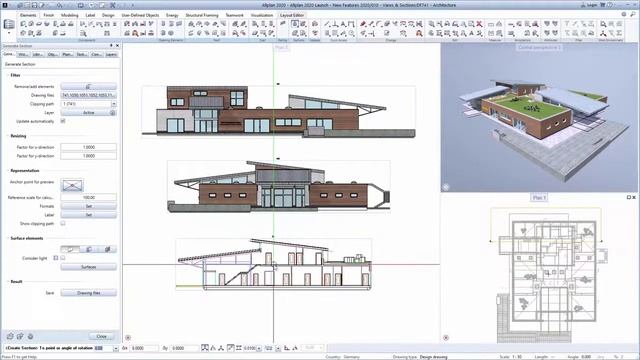This screenshot has height=360, width=640.
Task: Click the Anchor point for preview box
Action: point(72,185)
